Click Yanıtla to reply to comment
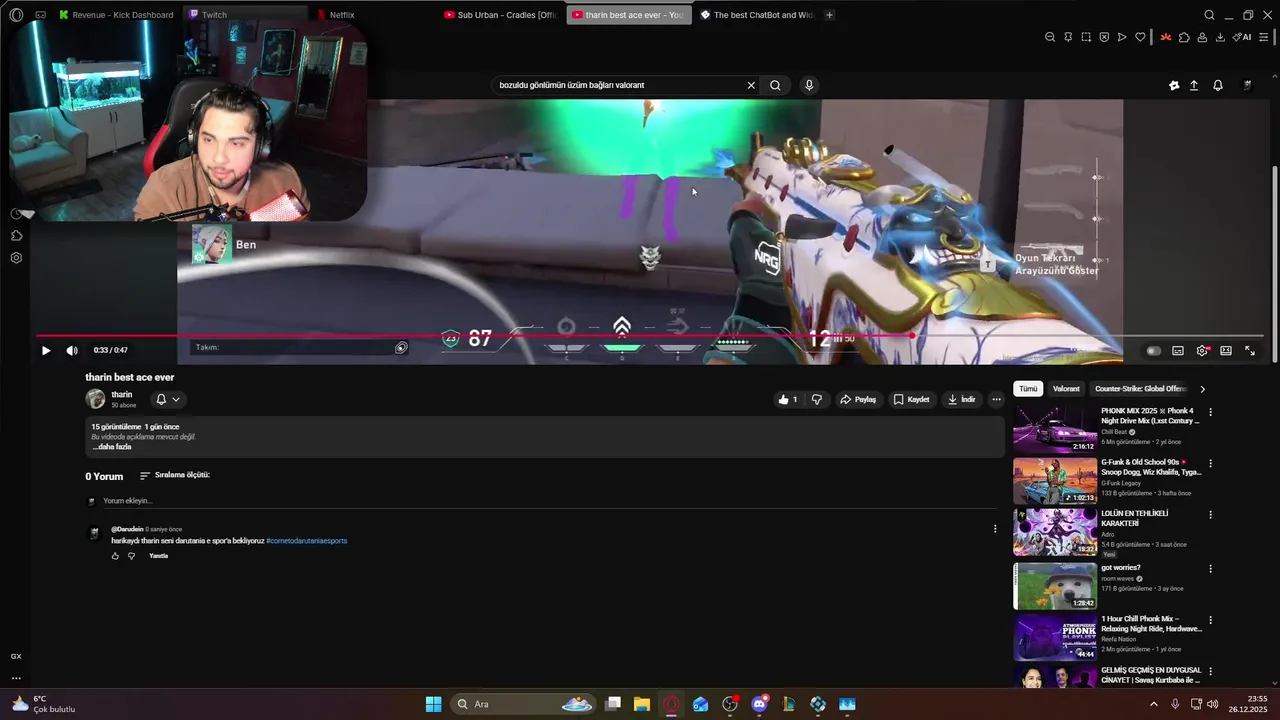Image resolution: width=1280 pixels, height=720 pixels. pos(158,556)
